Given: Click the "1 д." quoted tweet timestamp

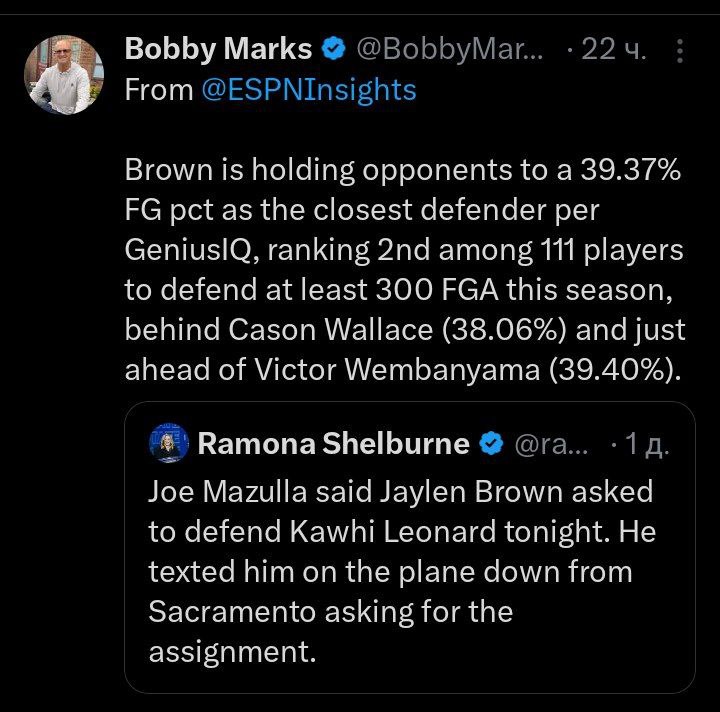Looking at the screenshot, I should [x=646, y=444].
